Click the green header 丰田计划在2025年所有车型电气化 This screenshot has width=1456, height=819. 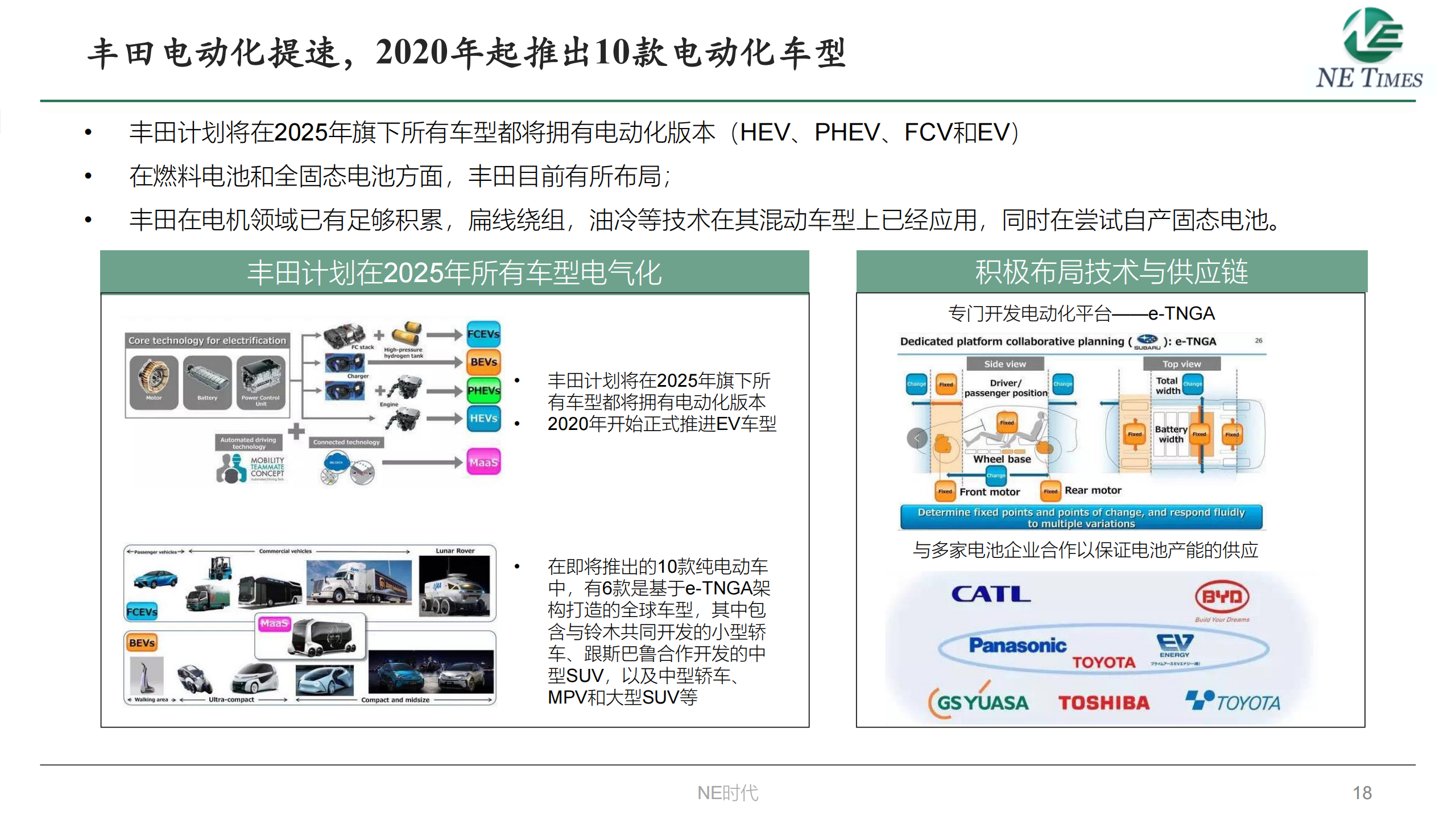[x=454, y=272]
